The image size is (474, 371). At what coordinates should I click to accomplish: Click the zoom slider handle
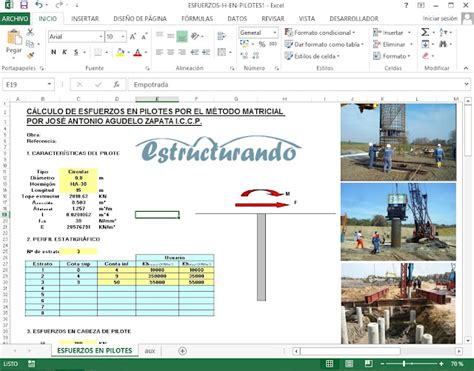coord(404,364)
